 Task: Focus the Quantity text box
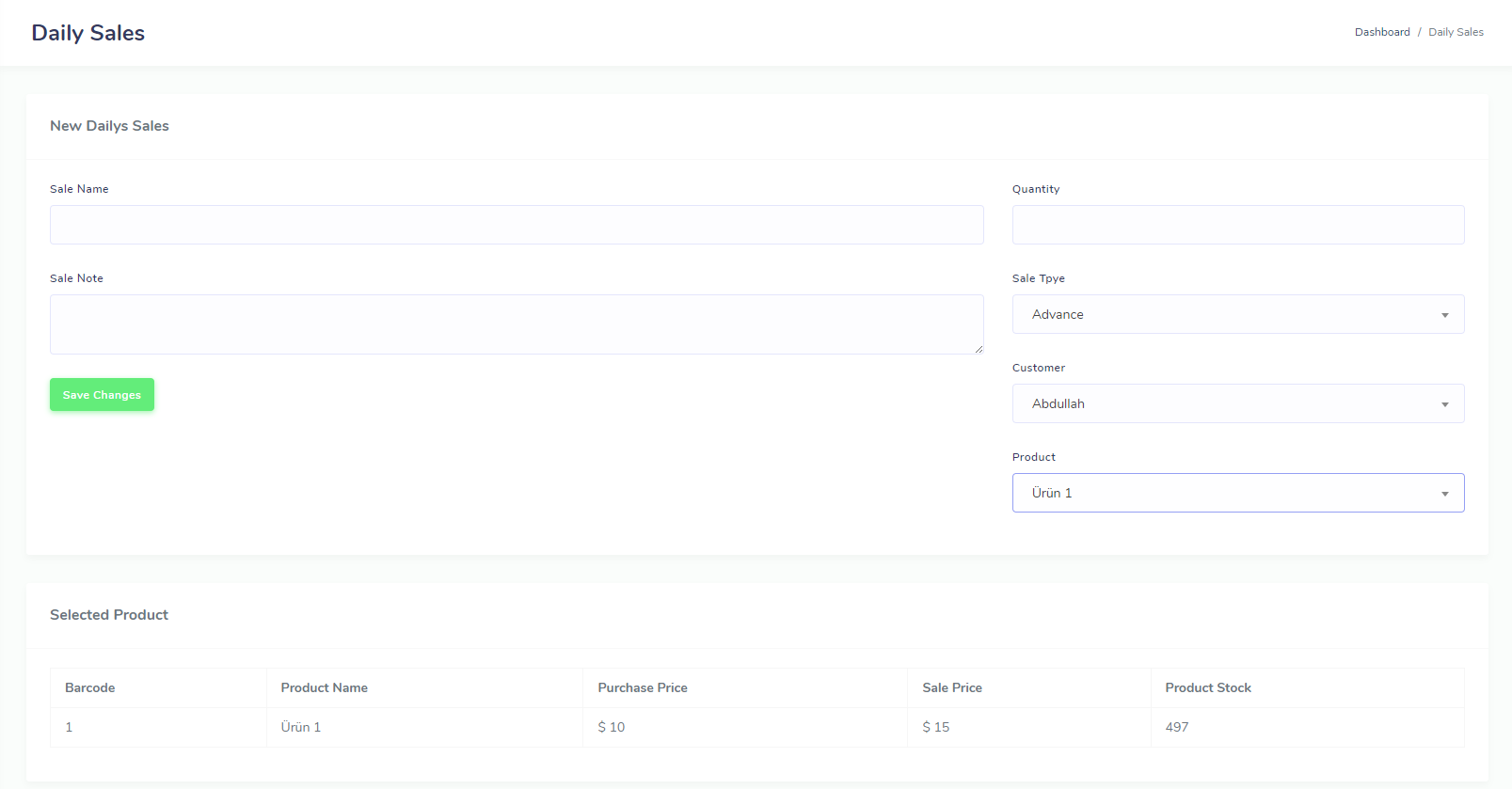tap(1237, 225)
